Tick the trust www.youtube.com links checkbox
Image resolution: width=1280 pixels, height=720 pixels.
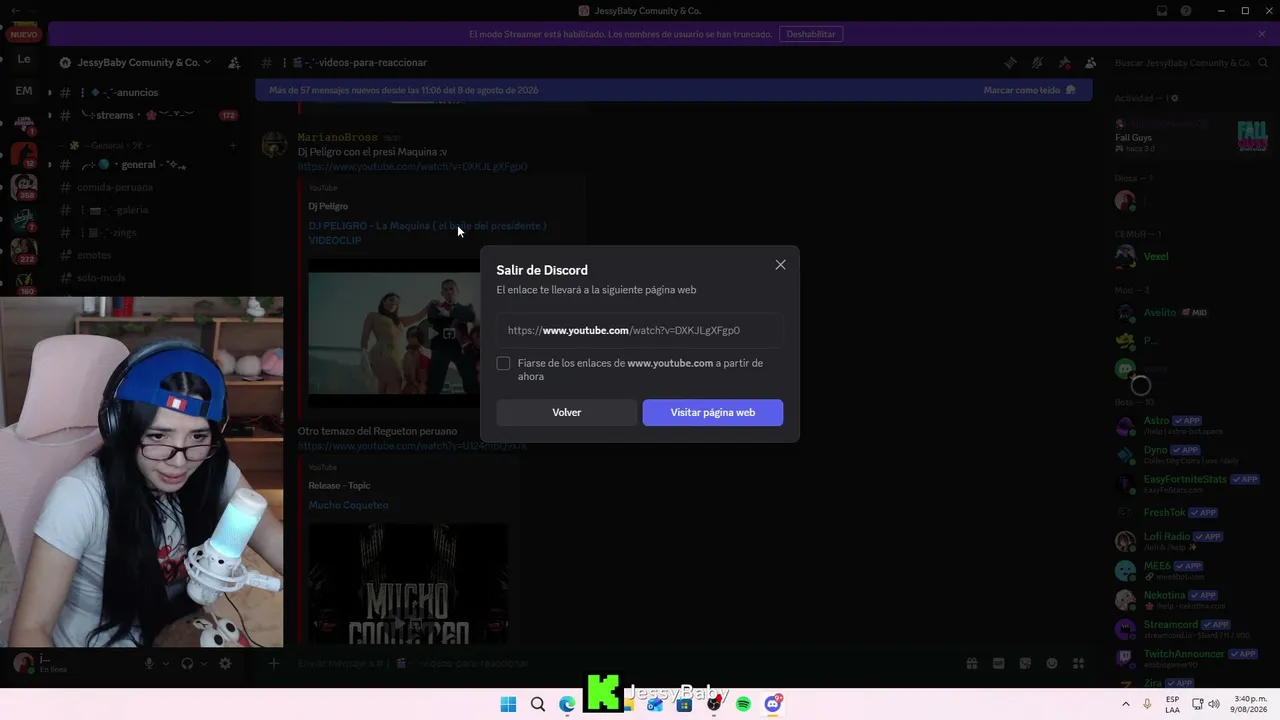pos(503,363)
